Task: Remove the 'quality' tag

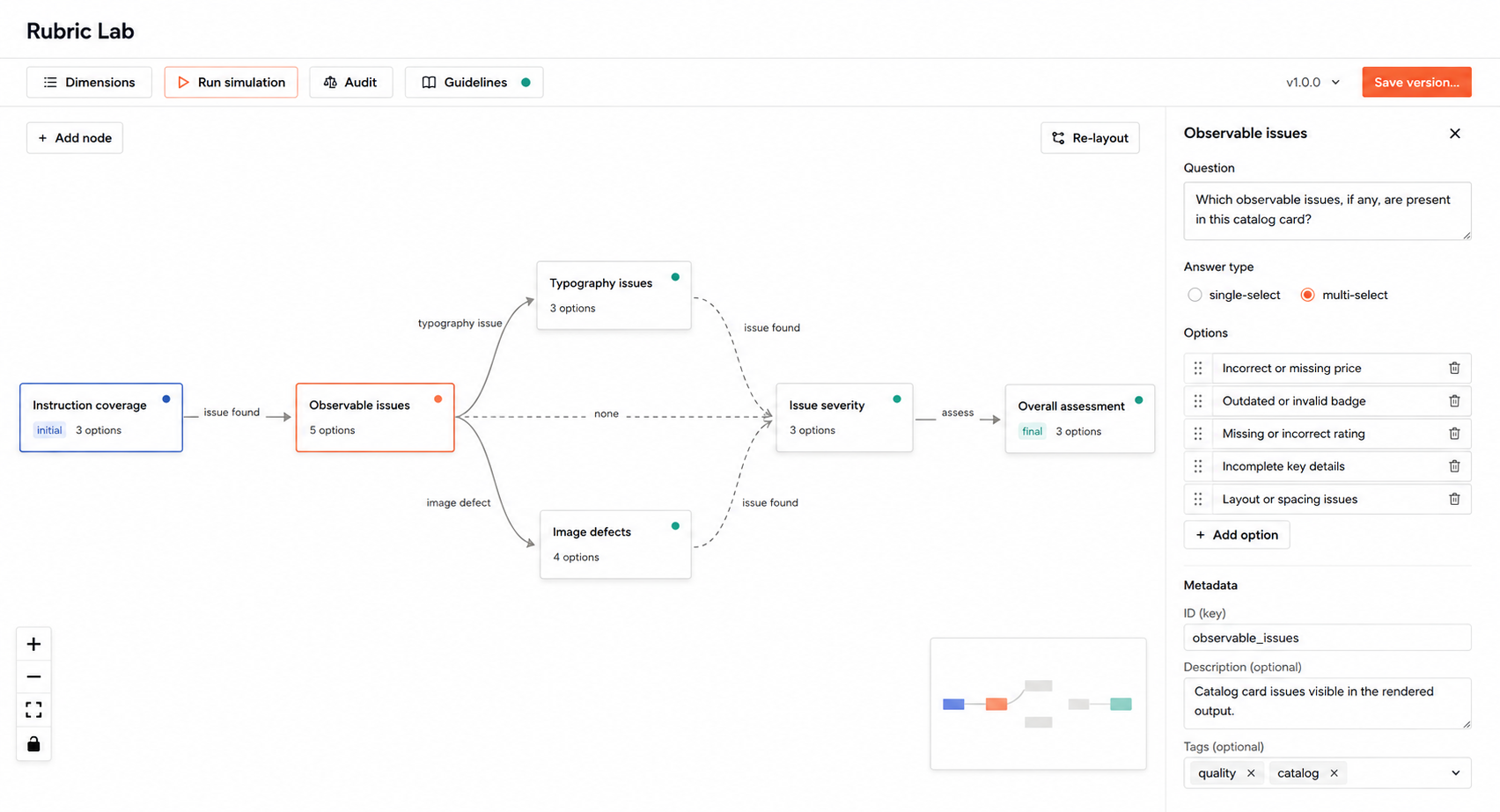Action: [x=1251, y=773]
